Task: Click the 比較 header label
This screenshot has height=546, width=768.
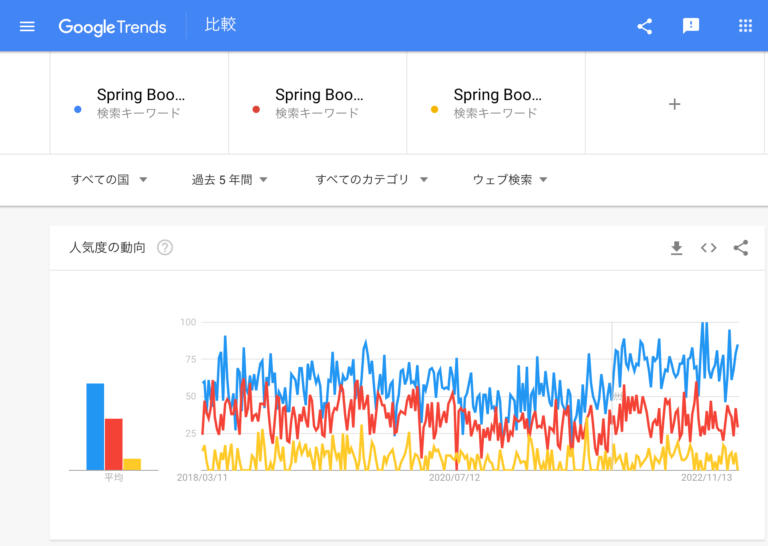Action: 220,24
